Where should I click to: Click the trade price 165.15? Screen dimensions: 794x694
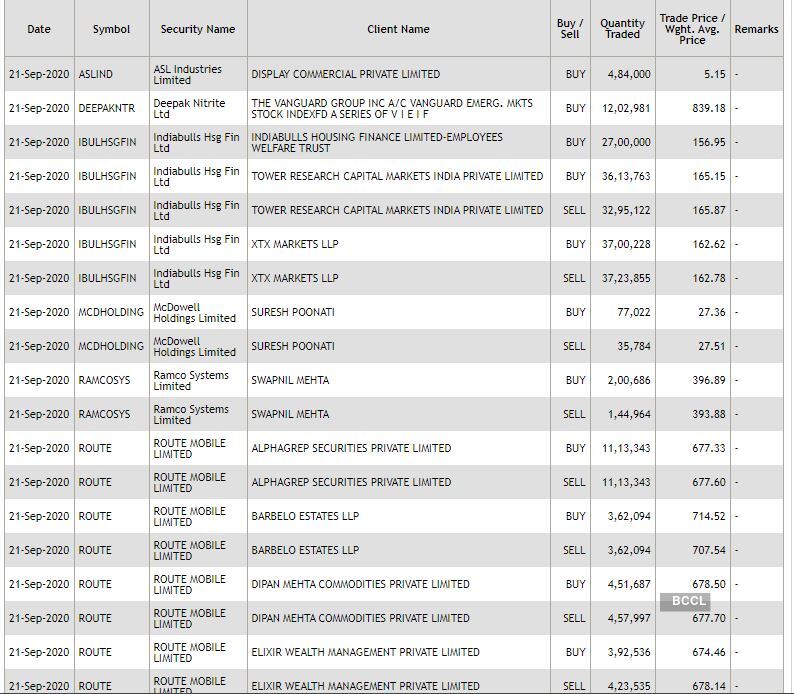[x=709, y=176]
